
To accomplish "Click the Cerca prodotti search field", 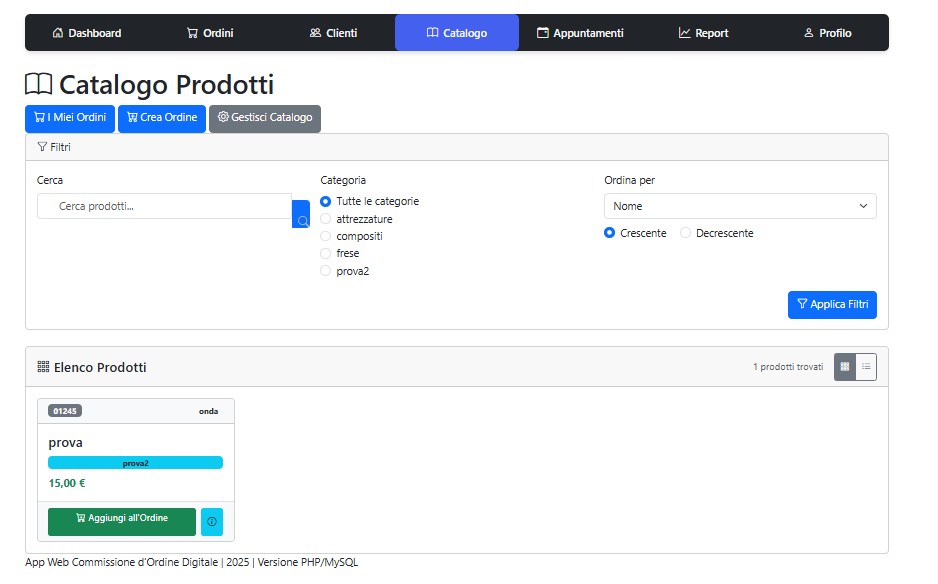I will [x=164, y=206].
